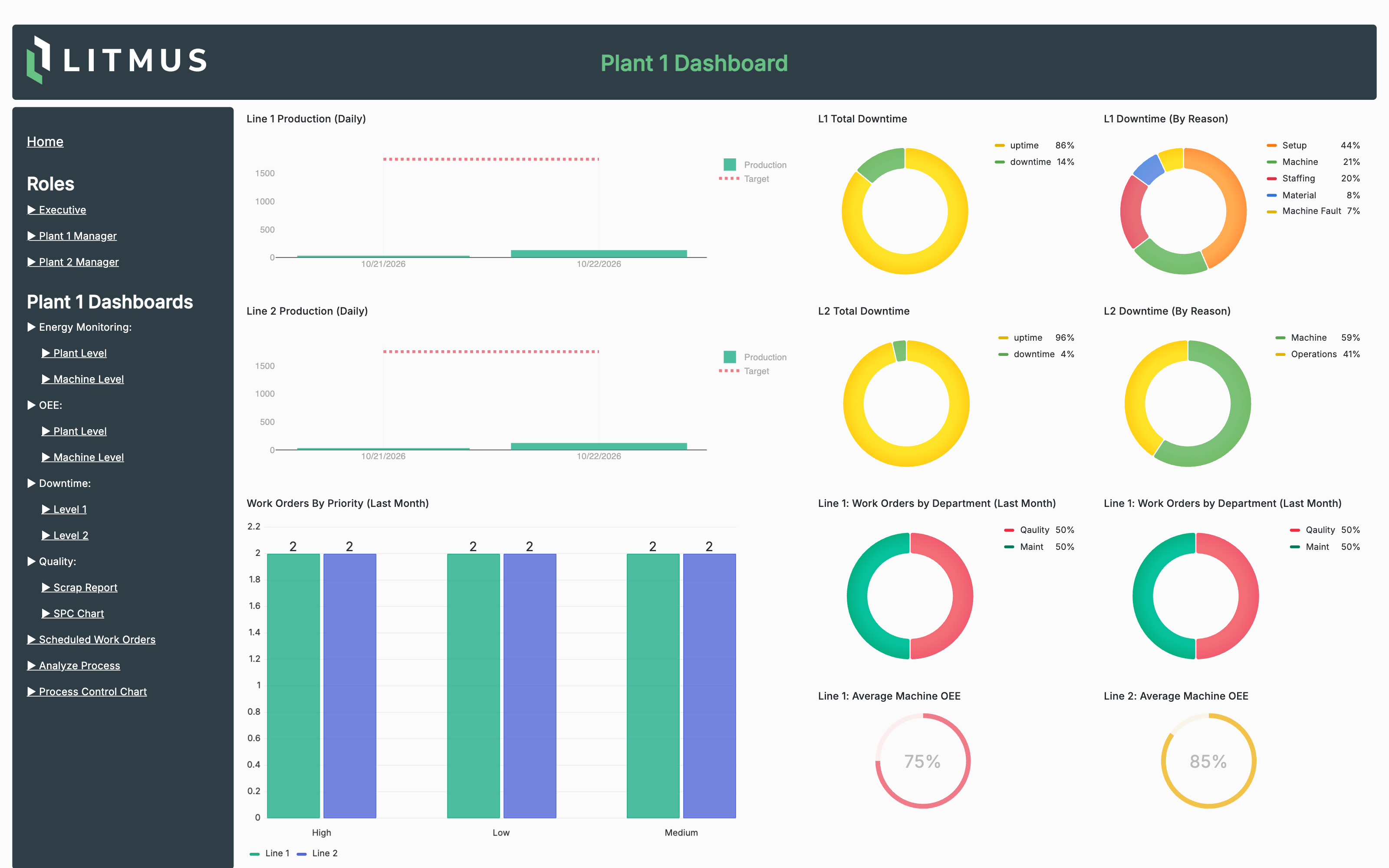The width and height of the screenshot is (1389, 868).
Task: Click the L2 Total Downtime donut chart
Action: click(906, 404)
